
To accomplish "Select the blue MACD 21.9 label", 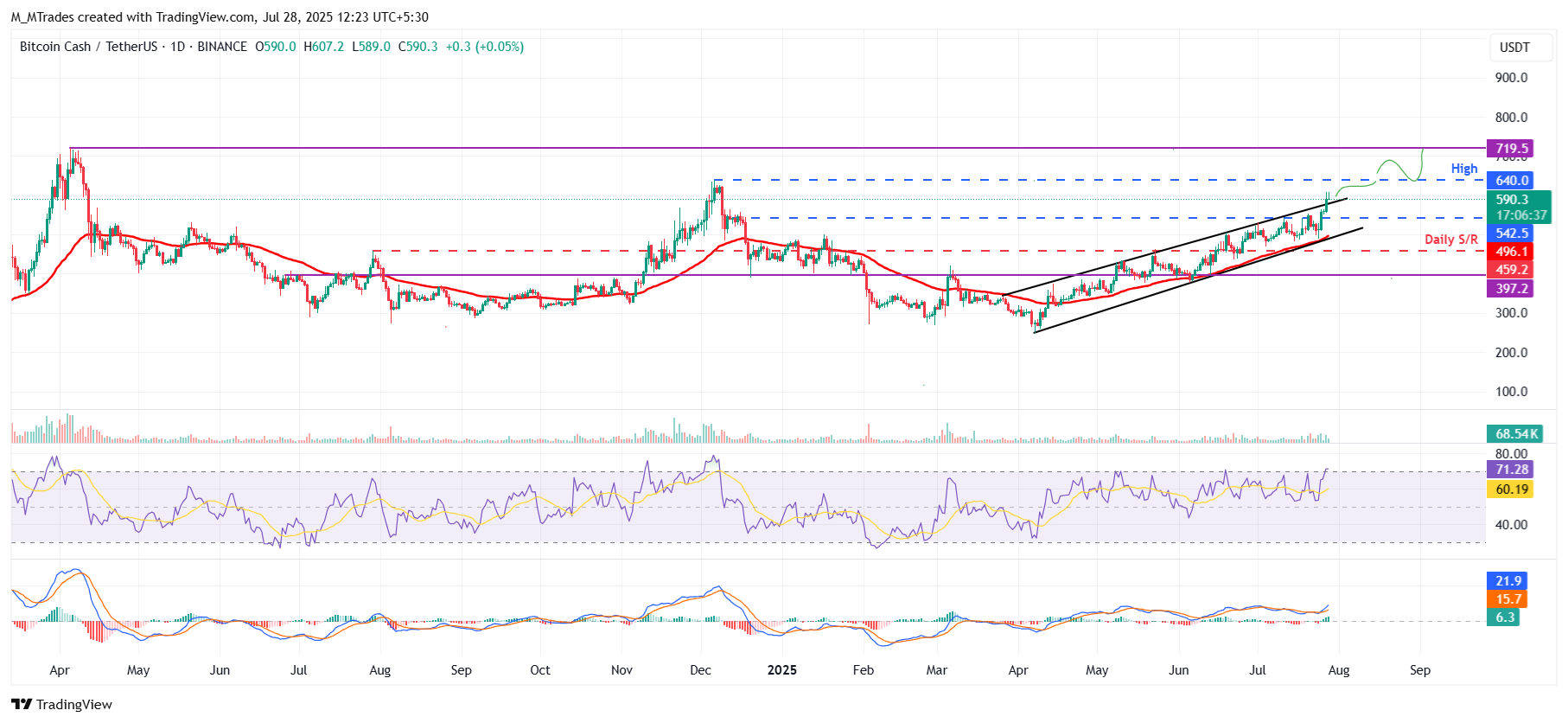I will pos(1507,581).
